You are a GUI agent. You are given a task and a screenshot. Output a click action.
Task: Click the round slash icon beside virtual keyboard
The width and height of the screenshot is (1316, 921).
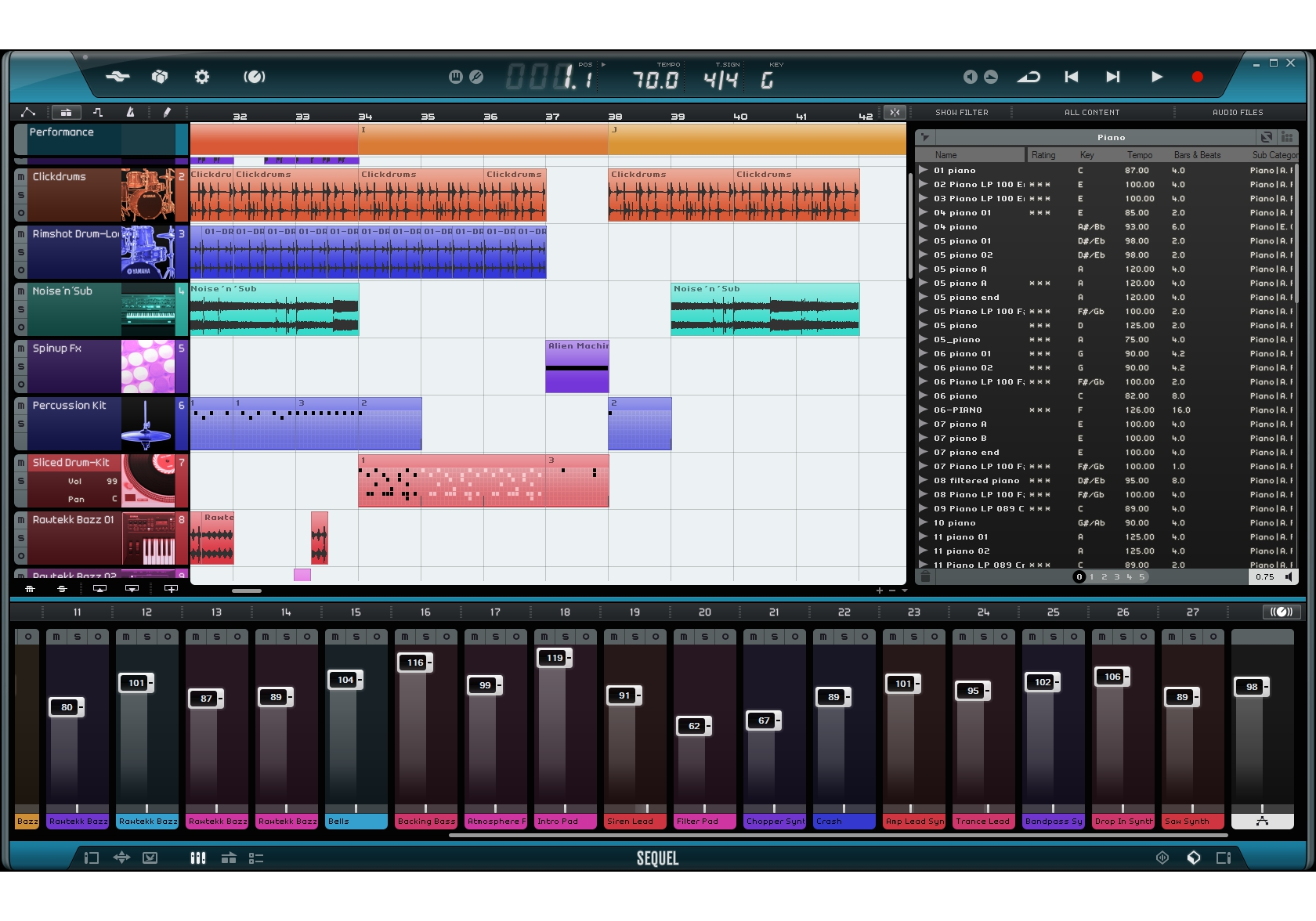(476, 76)
